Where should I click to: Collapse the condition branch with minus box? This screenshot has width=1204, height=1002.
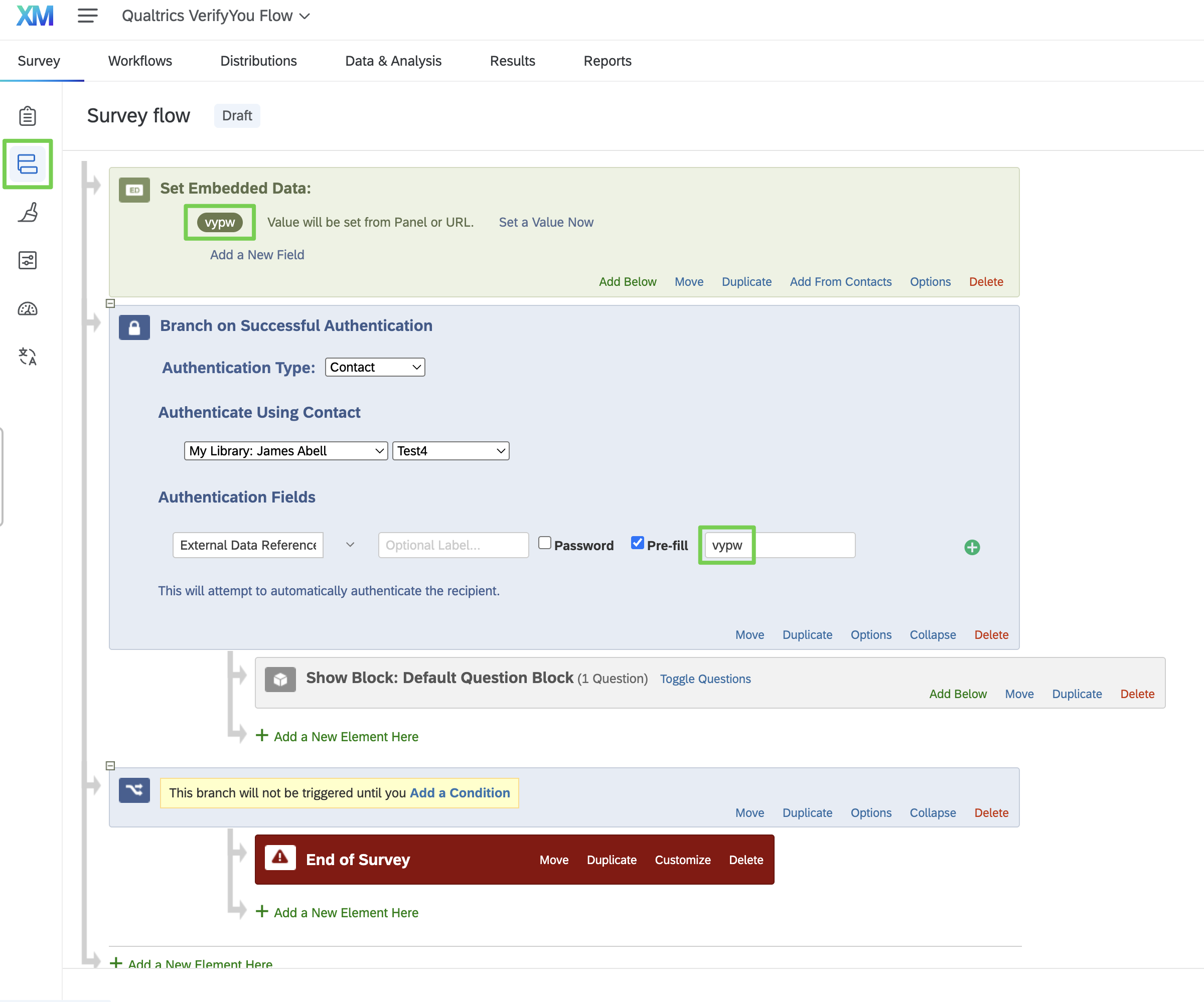pos(111,766)
